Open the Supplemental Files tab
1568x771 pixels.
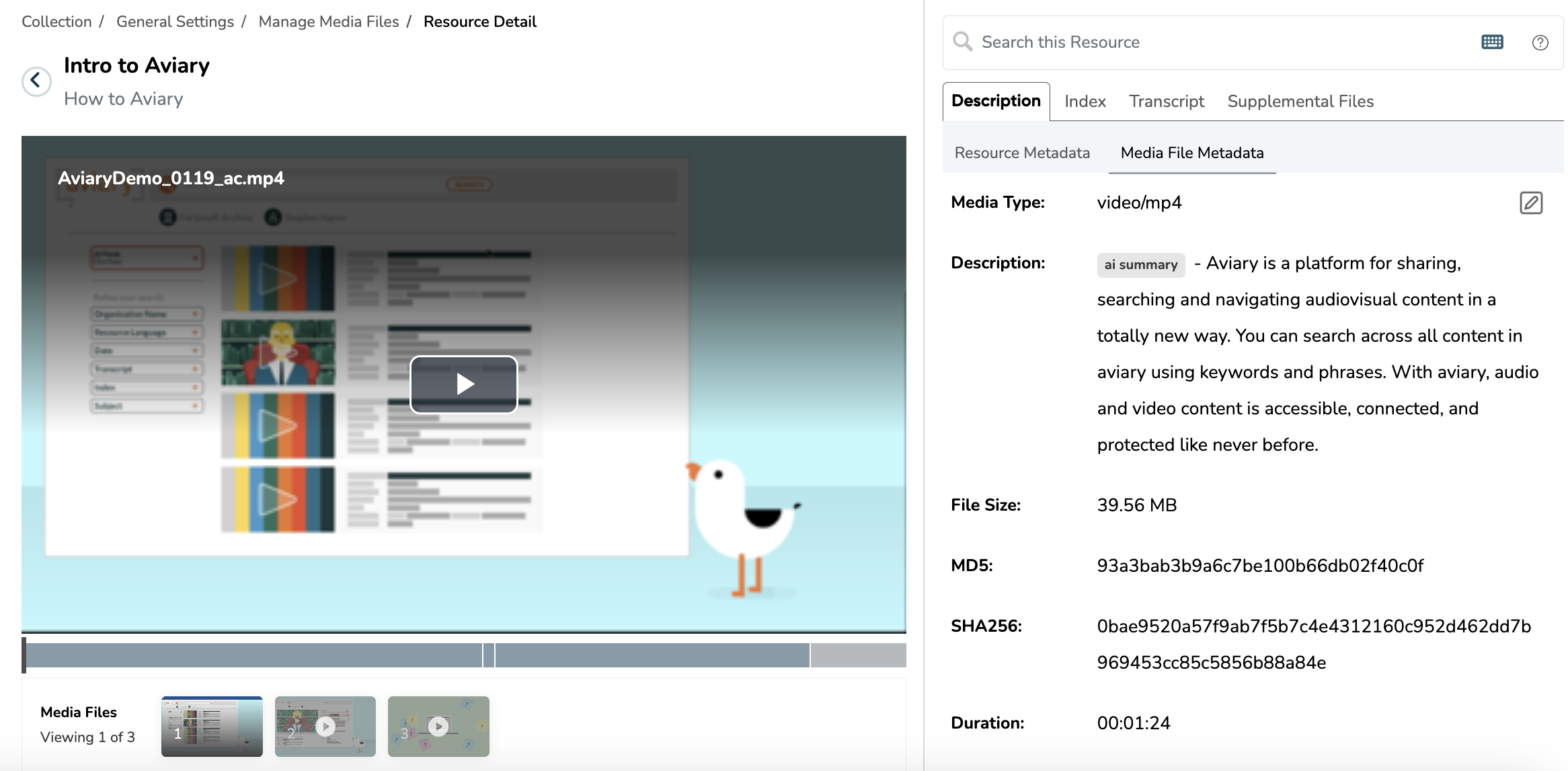[1300, 102]
